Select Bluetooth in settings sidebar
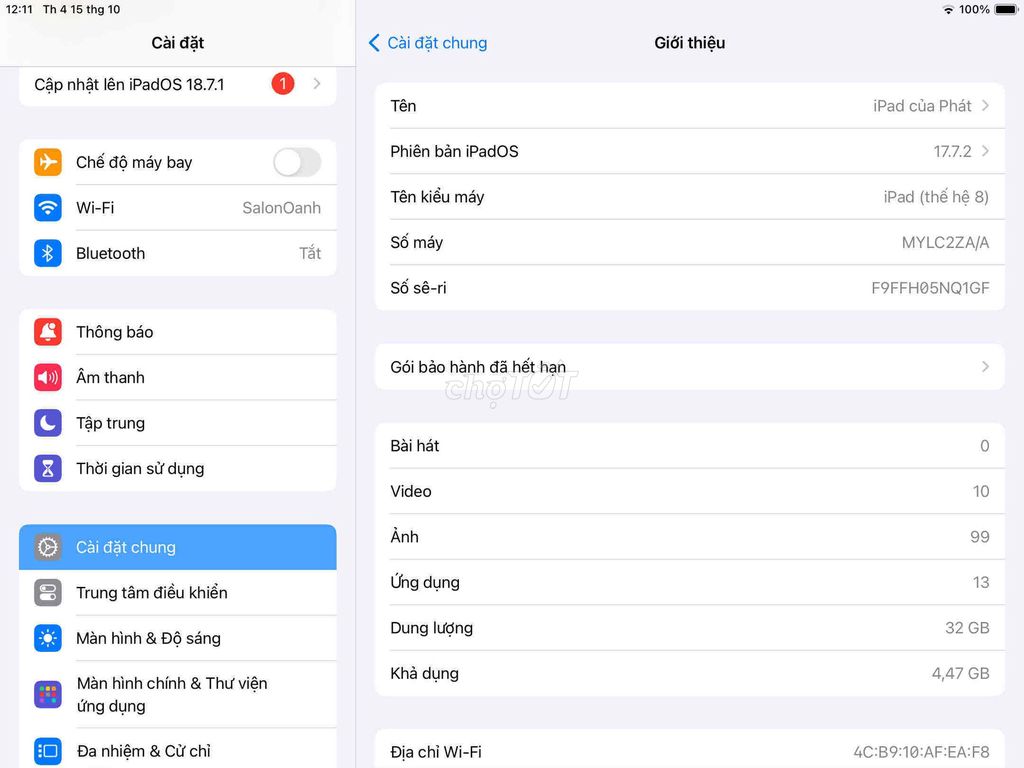Image resolution: width=1024 pixels, height=768 pixels. 178,253
